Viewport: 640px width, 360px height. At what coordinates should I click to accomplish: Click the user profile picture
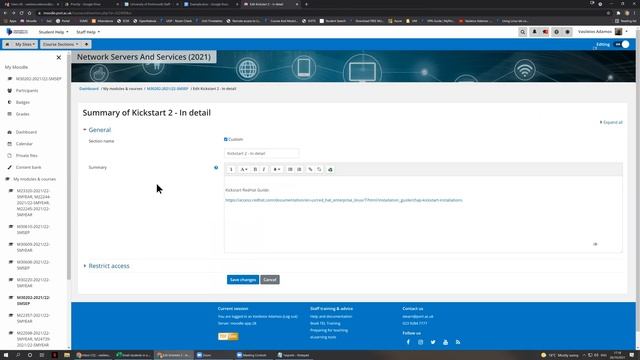[618, 32]
